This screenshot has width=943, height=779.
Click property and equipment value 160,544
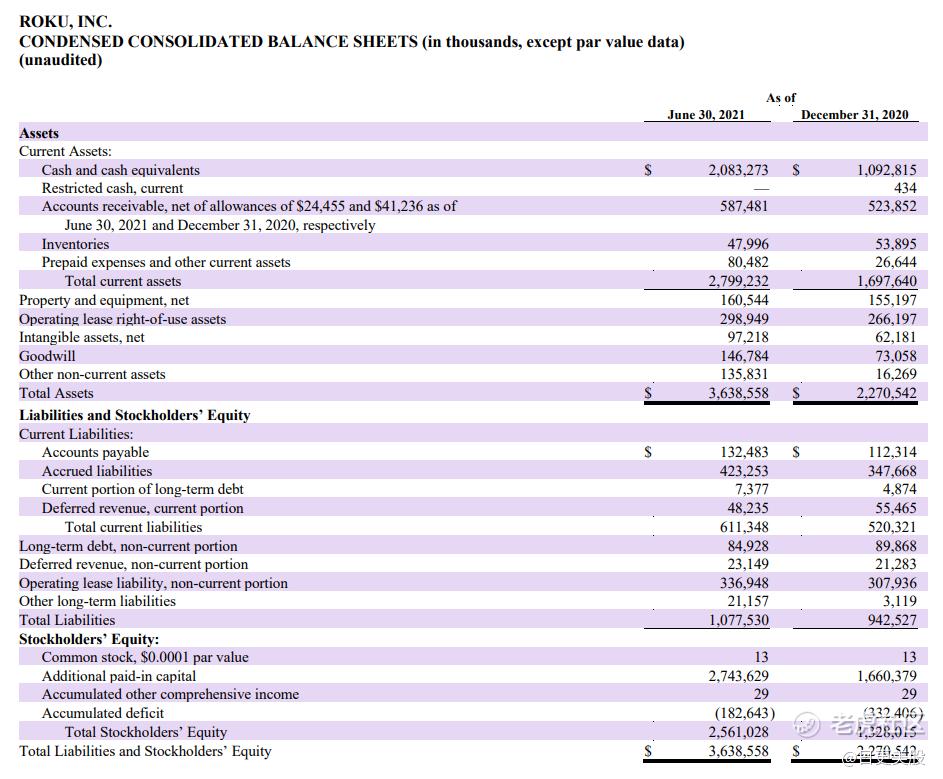(x=744, y=300)
